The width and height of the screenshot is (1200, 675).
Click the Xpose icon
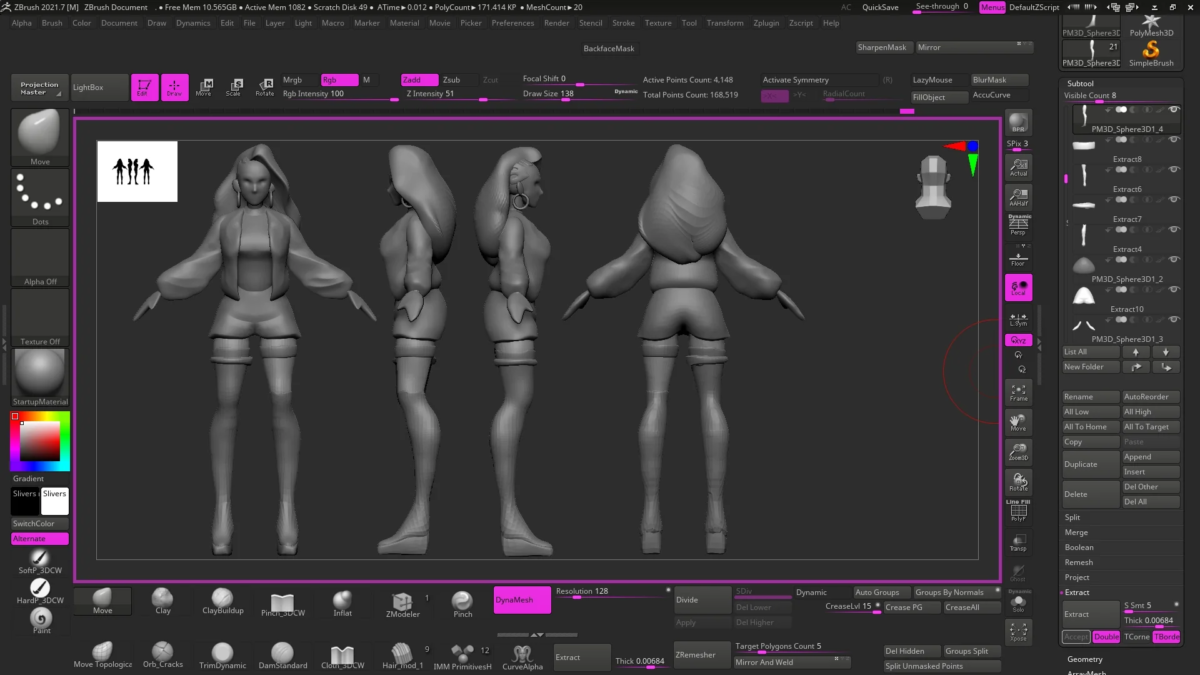(1018, 631)
